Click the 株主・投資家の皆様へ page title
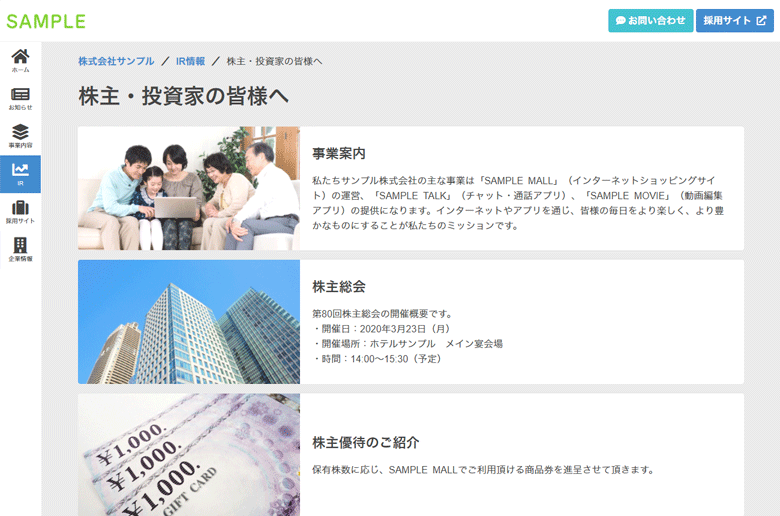780x516 pixels. pyautogui.click(x=183, y=95)
